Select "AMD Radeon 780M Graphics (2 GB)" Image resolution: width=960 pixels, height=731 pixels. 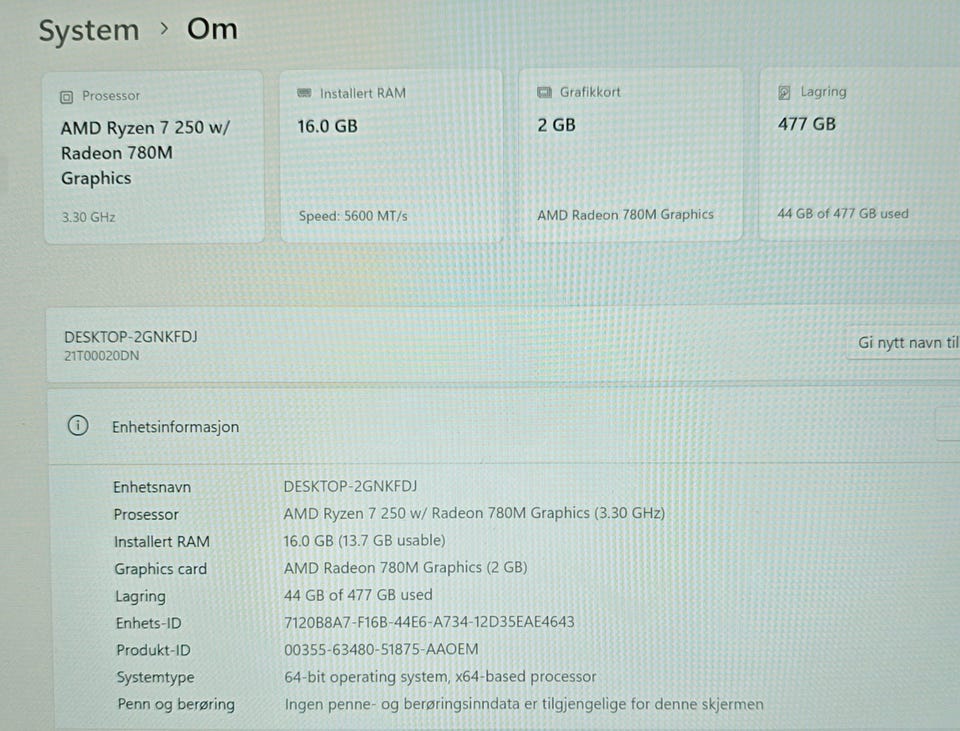[x=406, y=568]
